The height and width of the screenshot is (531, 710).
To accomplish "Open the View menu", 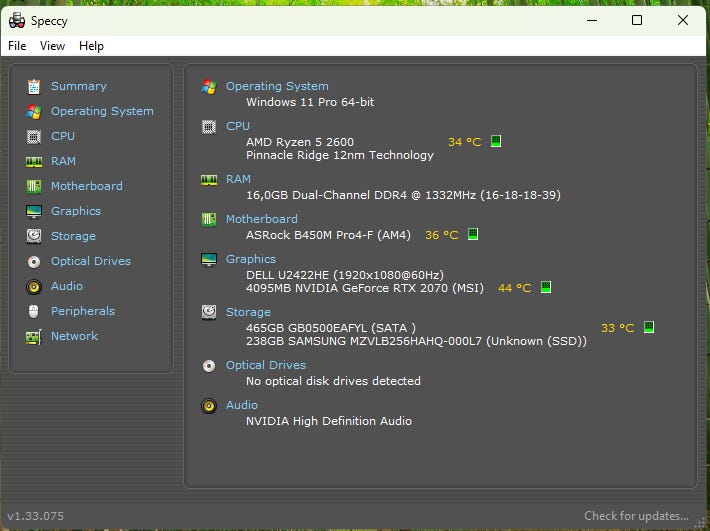I will (x=52, y=46).
